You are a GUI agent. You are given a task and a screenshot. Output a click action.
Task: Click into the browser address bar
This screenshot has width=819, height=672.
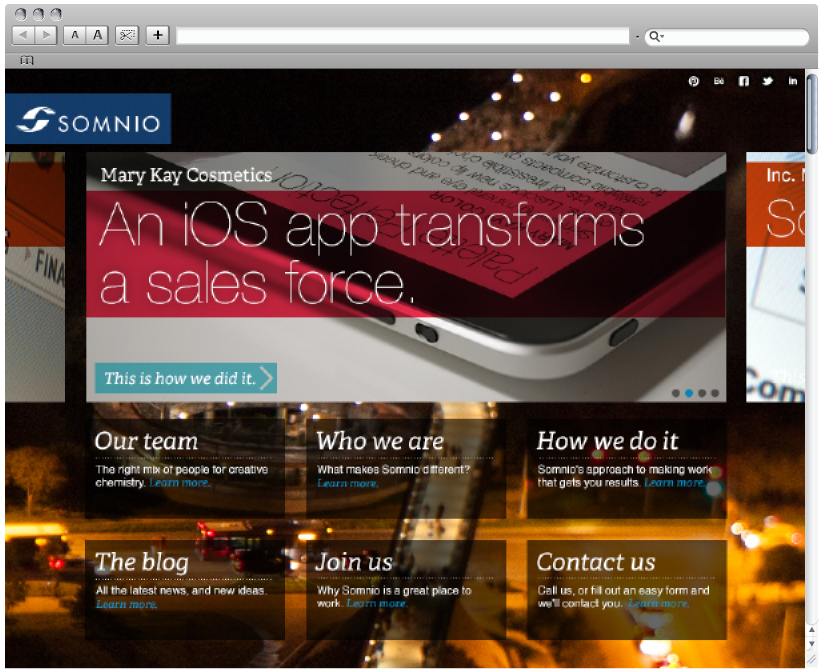[x=403, y=36]
